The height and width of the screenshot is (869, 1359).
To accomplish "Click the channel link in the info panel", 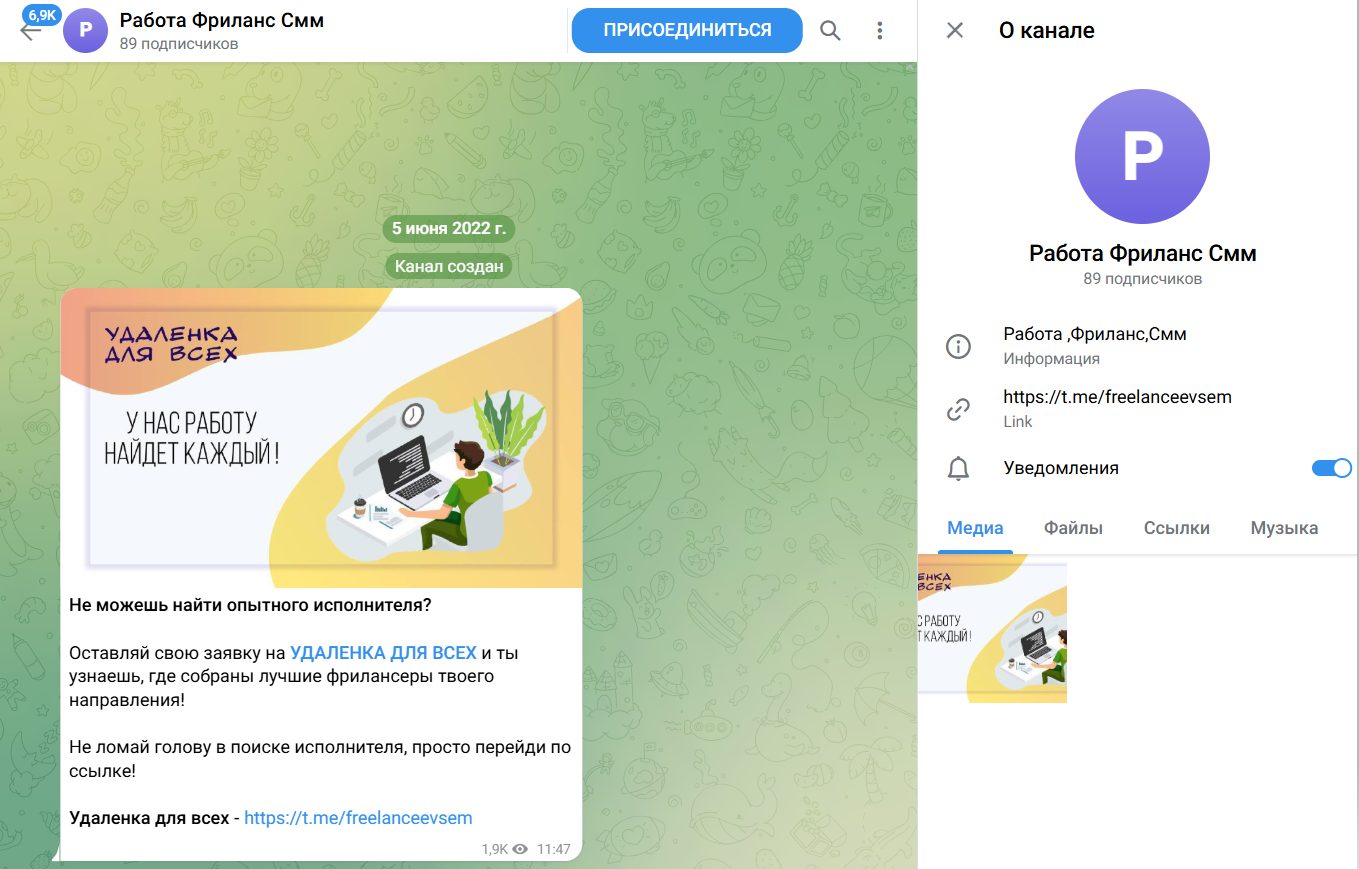I will (x=1117, y=397).
